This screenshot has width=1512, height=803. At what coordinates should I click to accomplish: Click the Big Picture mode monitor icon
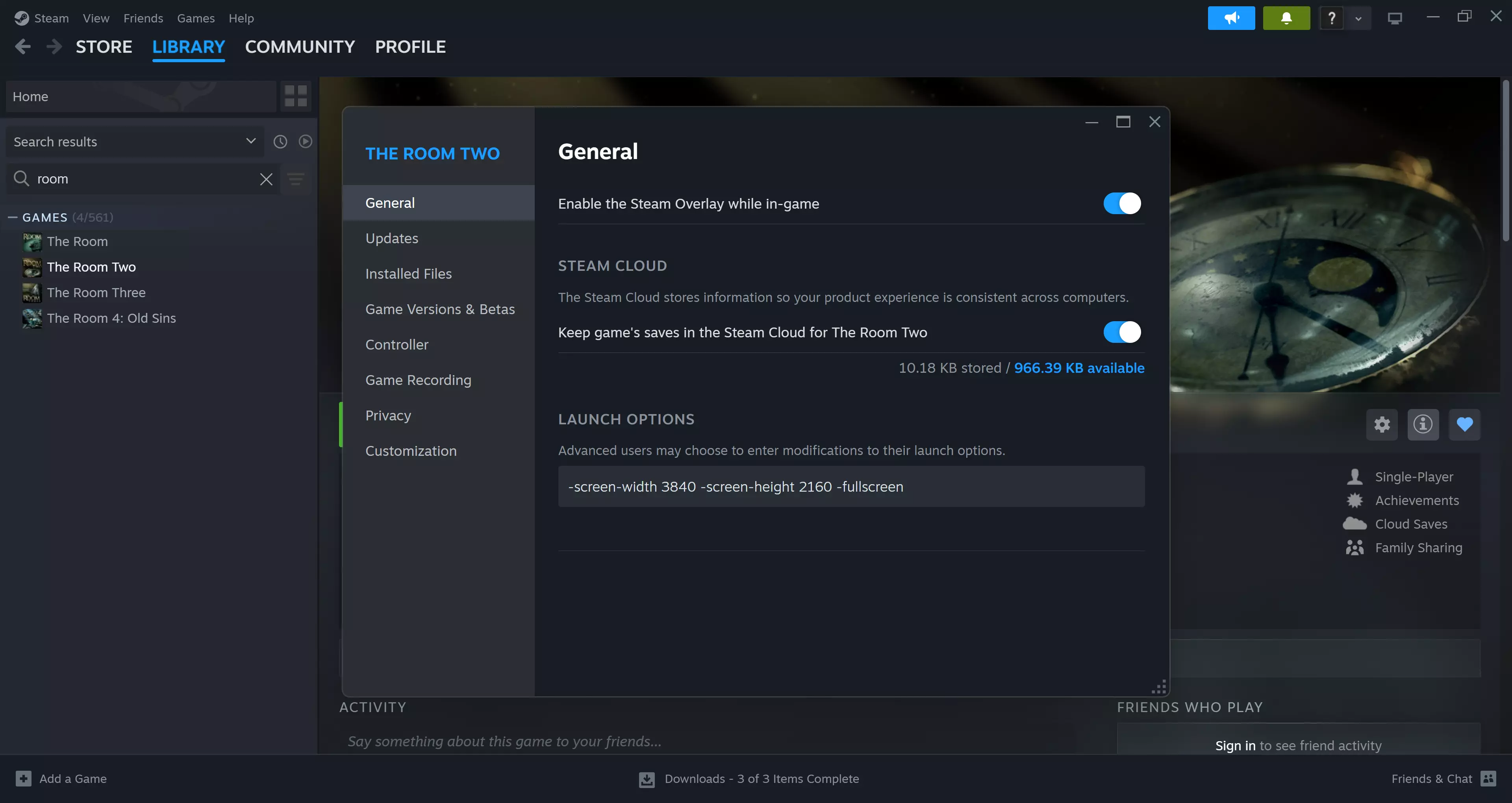click(1395, 18)
